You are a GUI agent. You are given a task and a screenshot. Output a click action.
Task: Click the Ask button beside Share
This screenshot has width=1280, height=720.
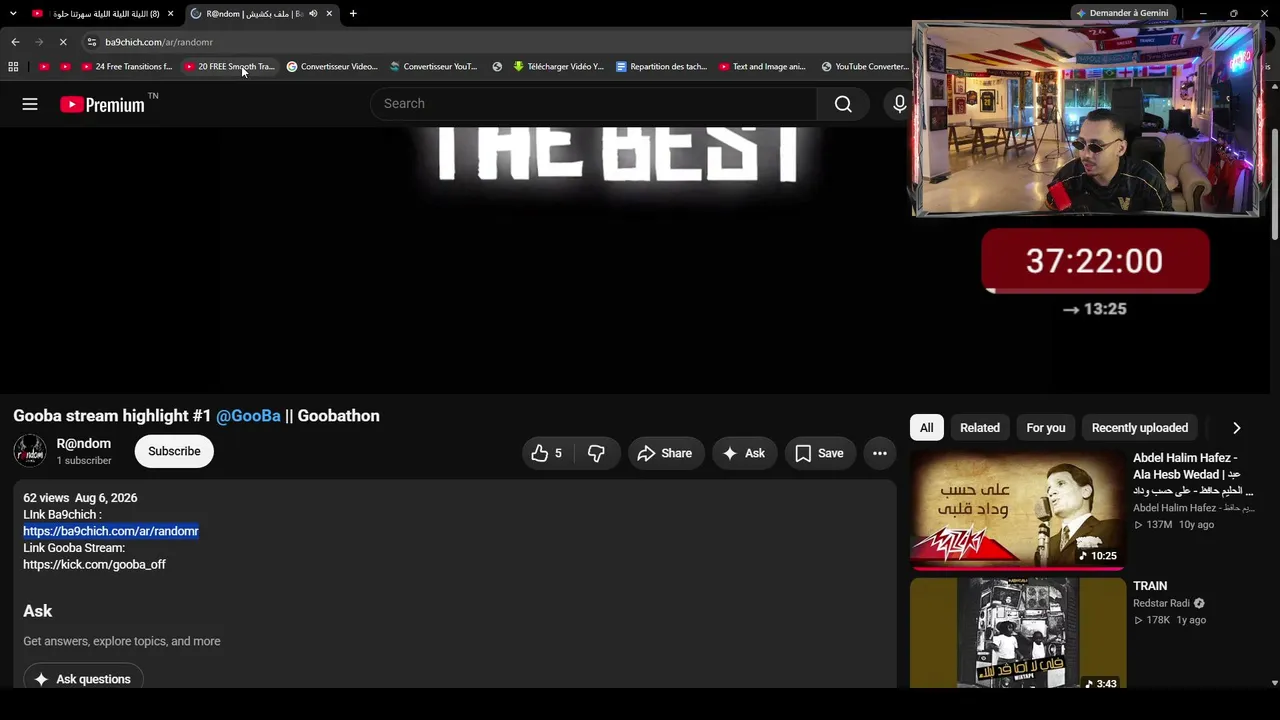[x=744, y=453]
